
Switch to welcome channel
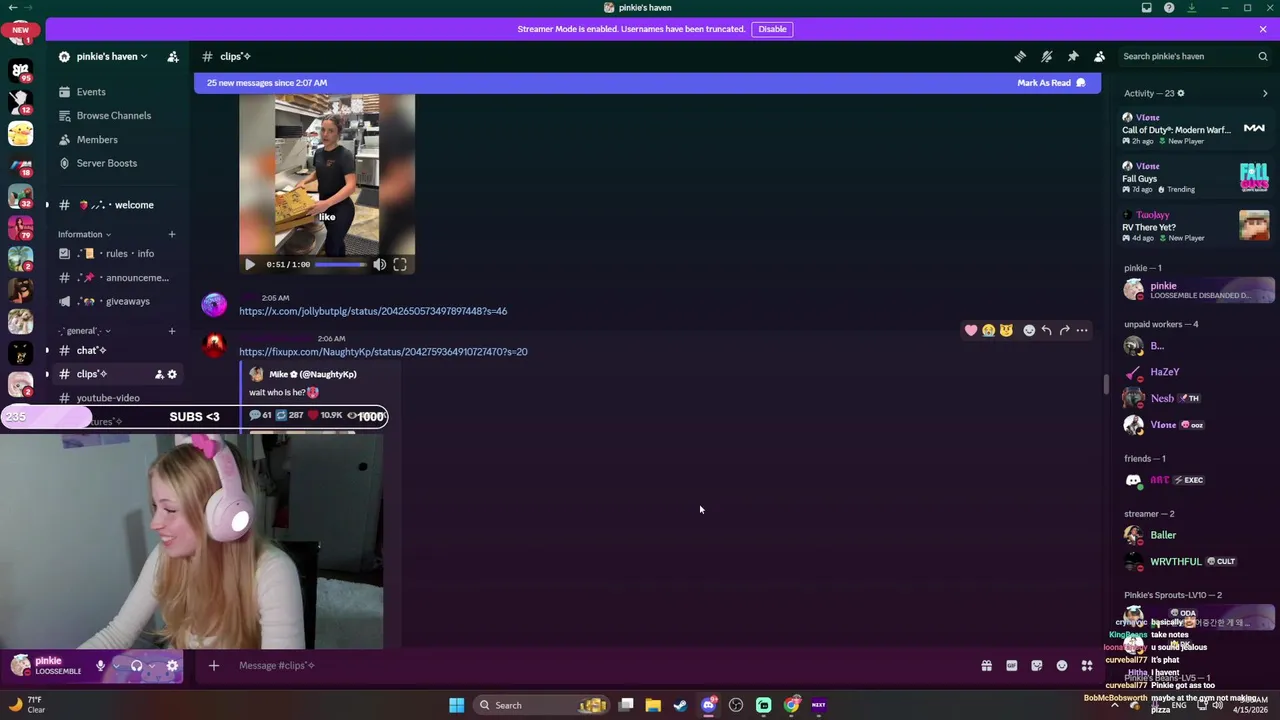pos(118,205)
